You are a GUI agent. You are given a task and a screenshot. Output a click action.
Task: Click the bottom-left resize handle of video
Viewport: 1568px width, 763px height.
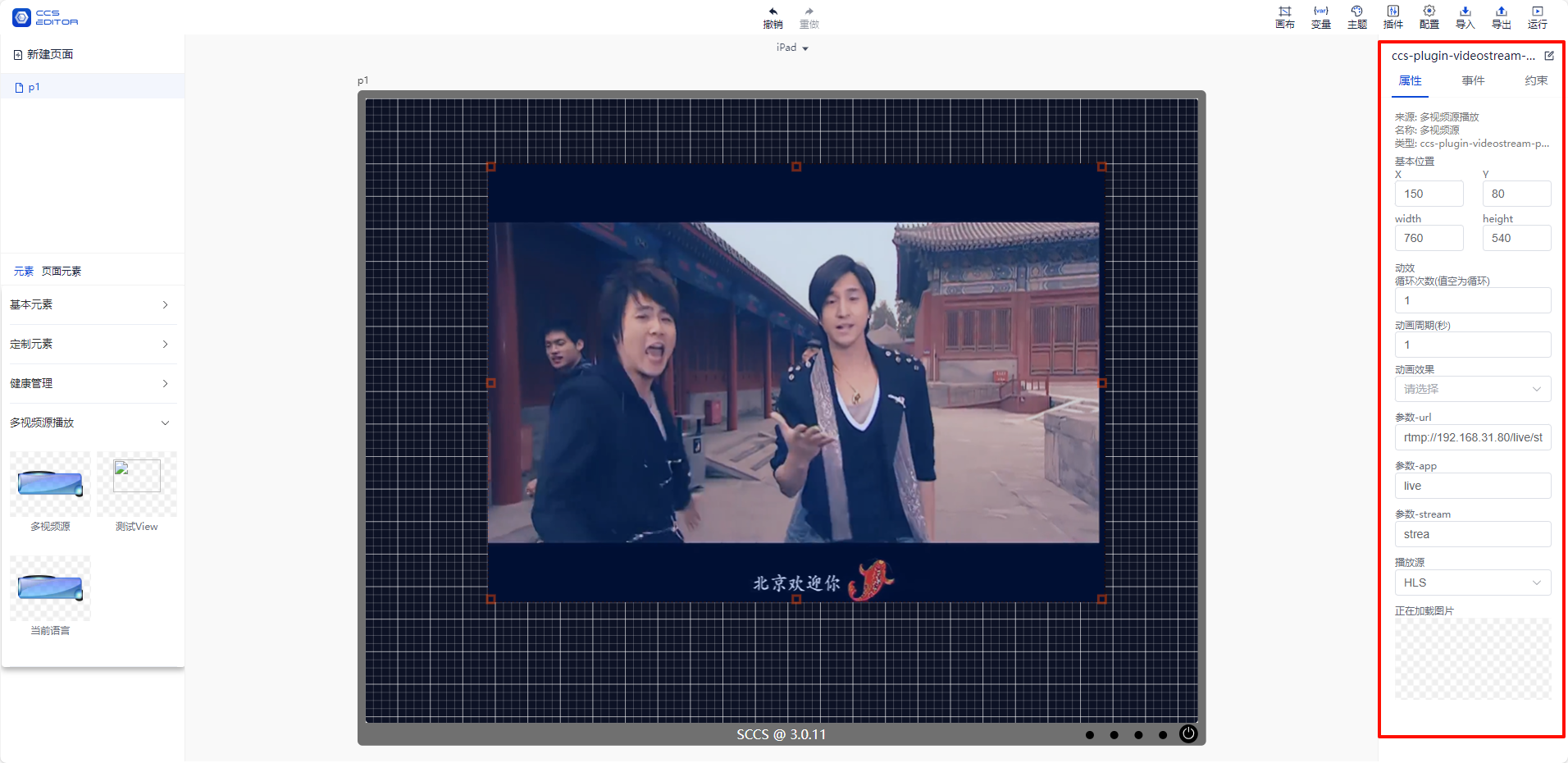490,599
